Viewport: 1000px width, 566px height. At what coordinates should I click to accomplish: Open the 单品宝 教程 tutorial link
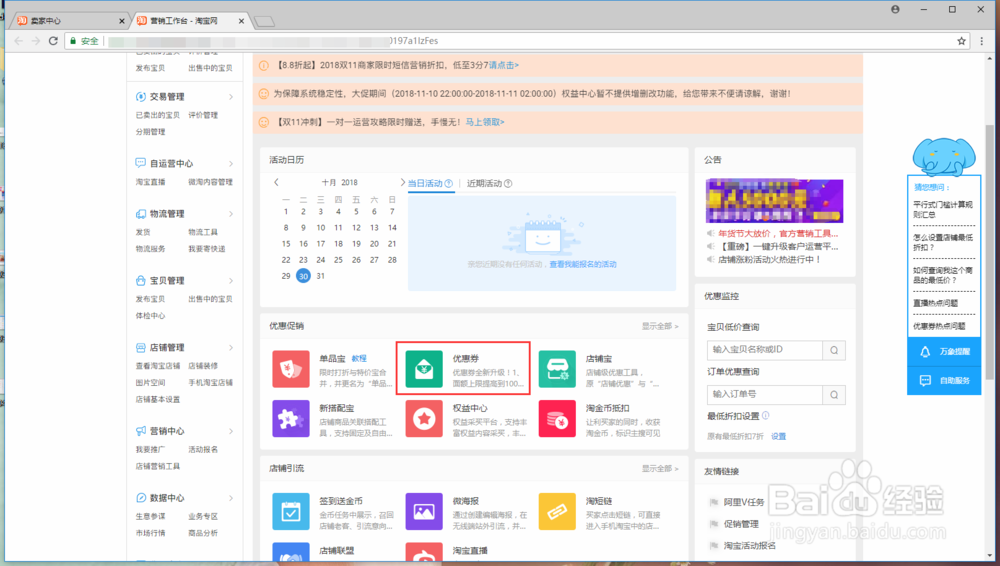[359, 359]
